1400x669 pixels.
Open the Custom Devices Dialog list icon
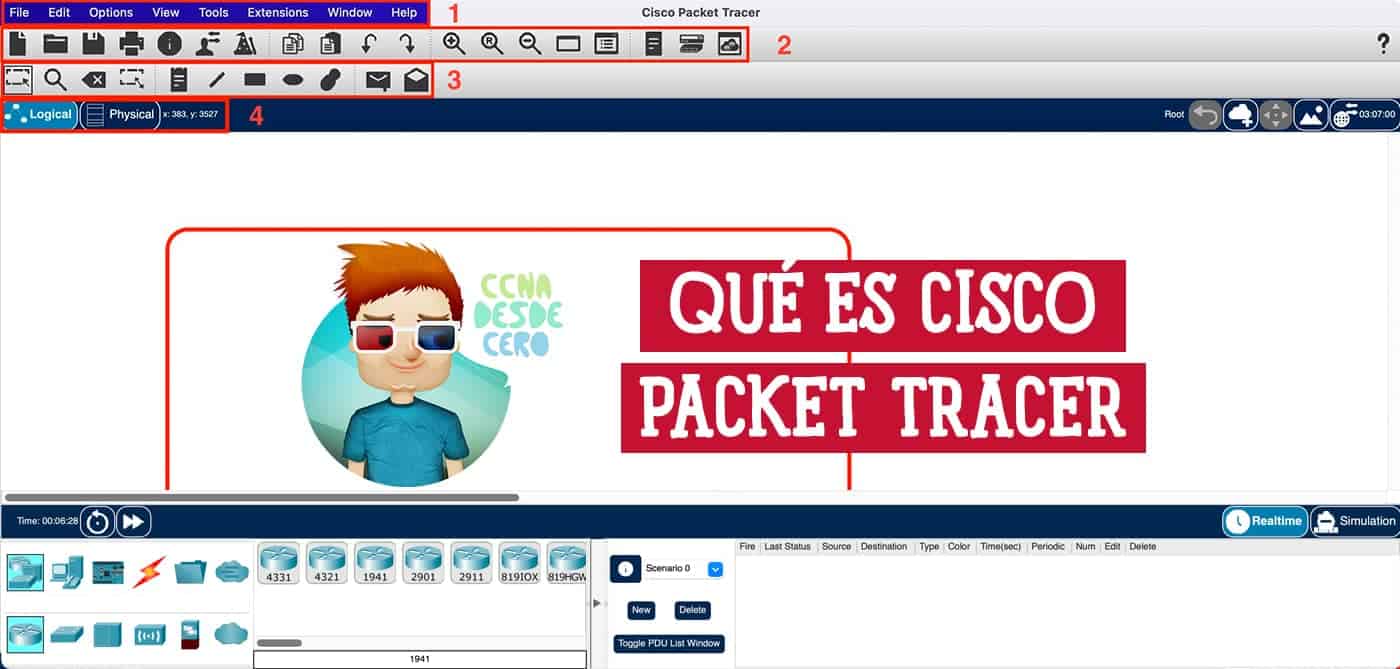pos(606,44)
